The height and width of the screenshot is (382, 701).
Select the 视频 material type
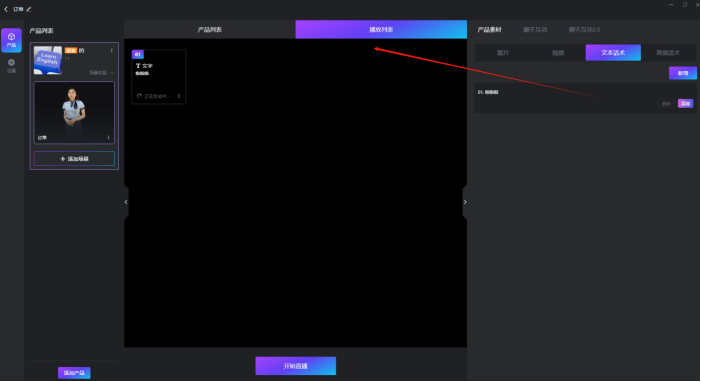[x=558, y=53]
